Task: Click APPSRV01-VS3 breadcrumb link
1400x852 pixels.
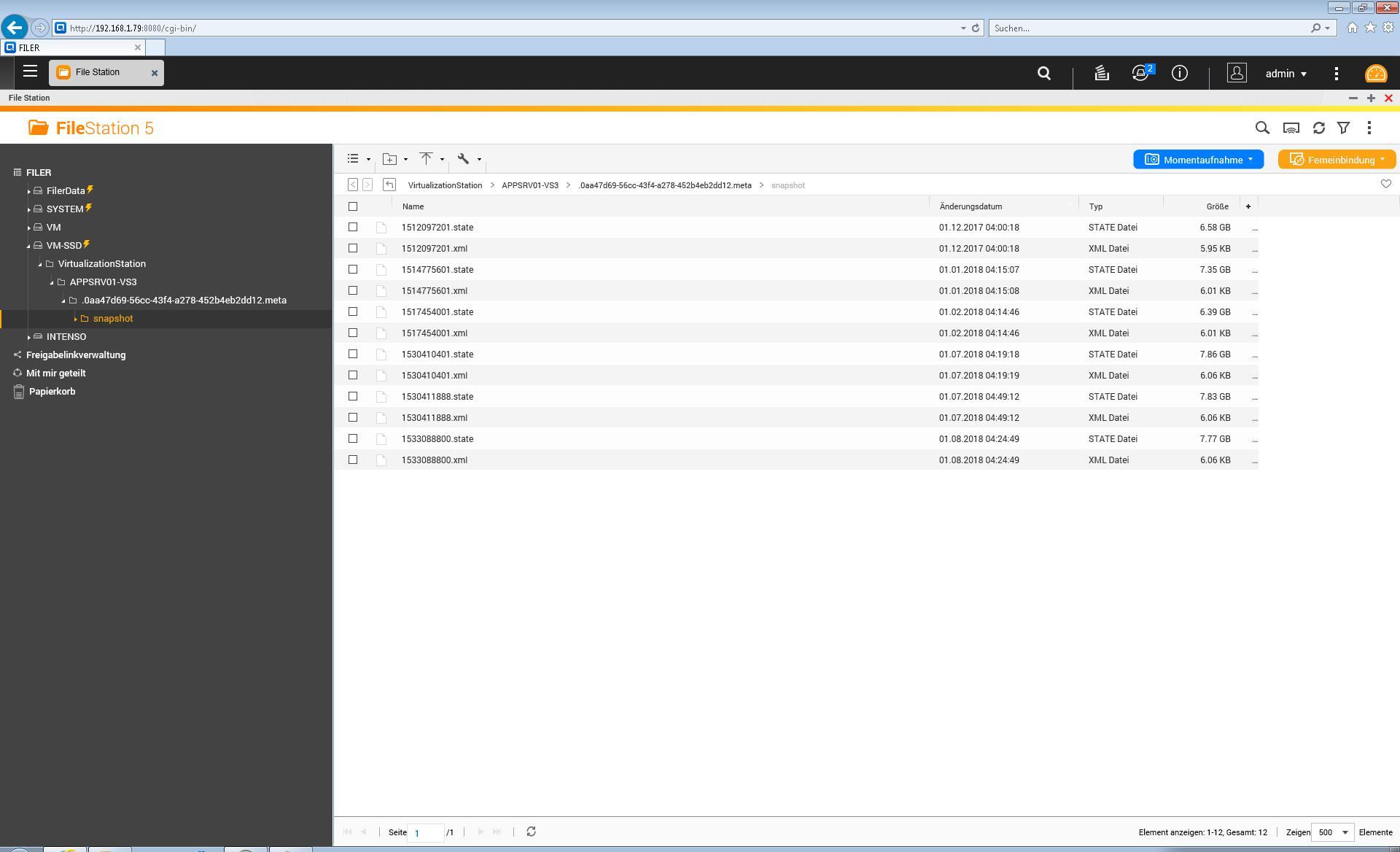Action: click(x=530, y=185)
